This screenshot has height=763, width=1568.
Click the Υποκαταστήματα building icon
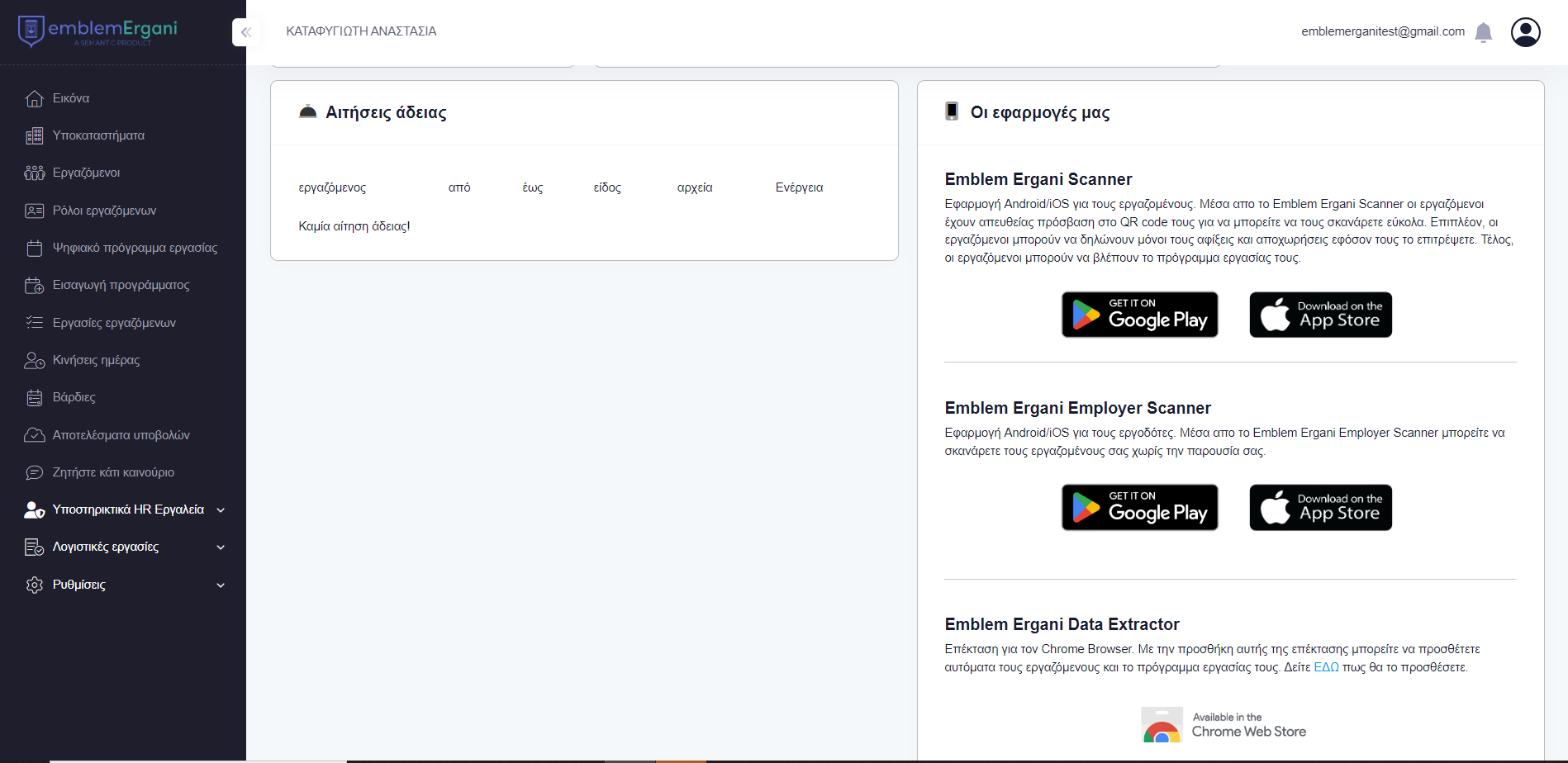click(x=34, y=135)
